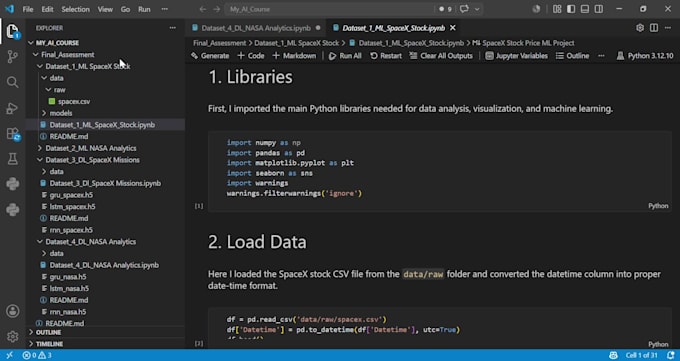Close the Dataset_1_ML_SpaceX_Stock.ipynb tab
Viewport: 680px width, 361px height.
[453, 28]
